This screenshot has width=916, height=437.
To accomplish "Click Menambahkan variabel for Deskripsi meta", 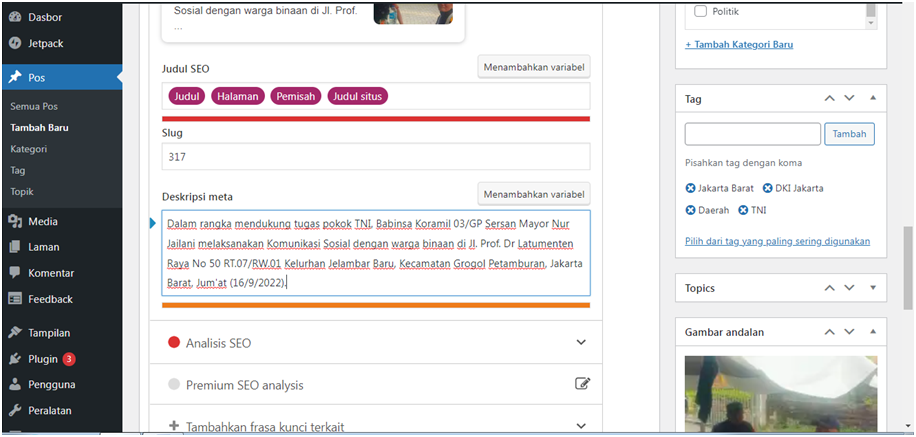I will pyautogui.click(x=534, y=194).
